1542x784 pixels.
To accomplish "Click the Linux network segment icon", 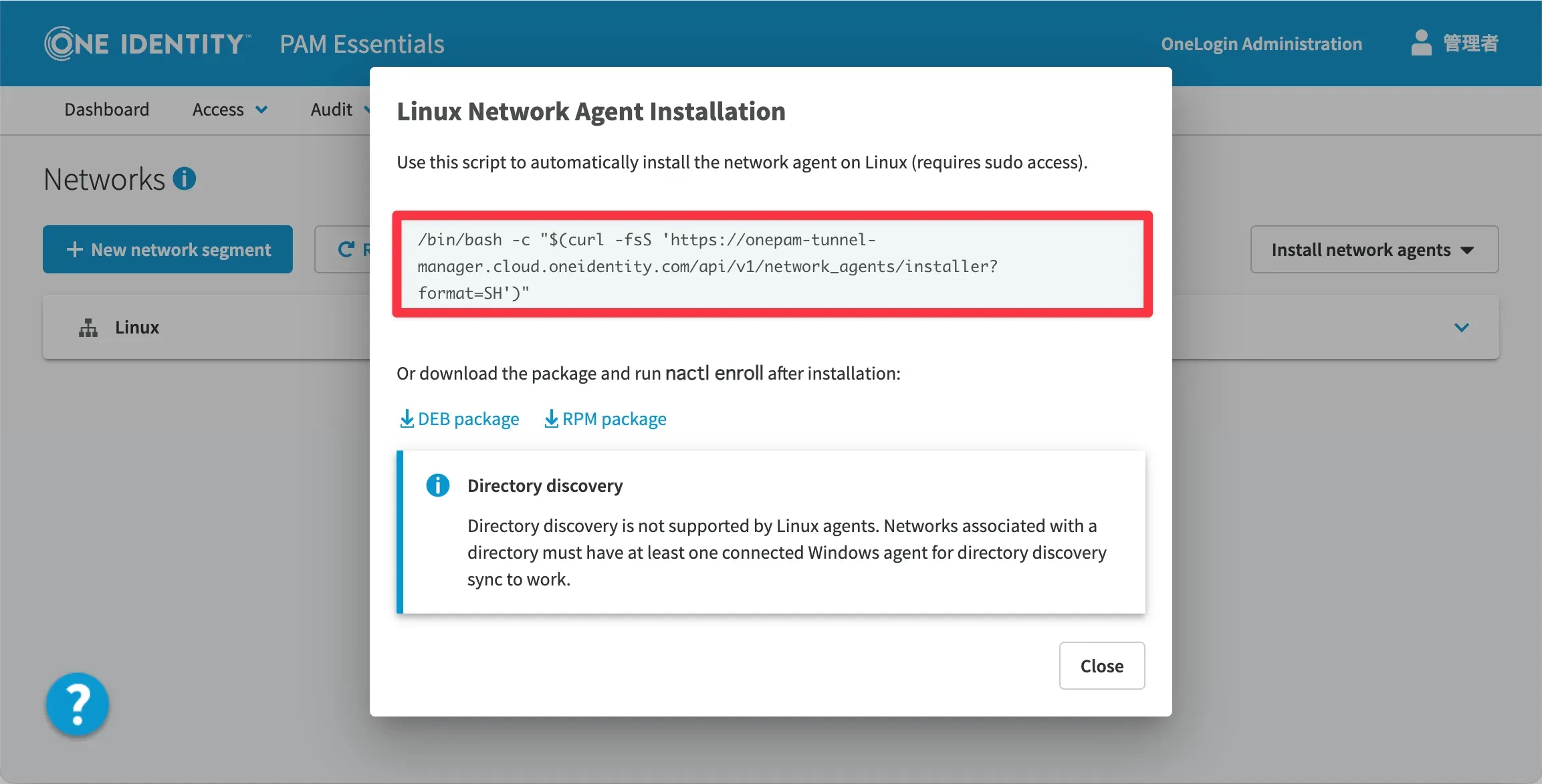I will click(x=88, y=328).
